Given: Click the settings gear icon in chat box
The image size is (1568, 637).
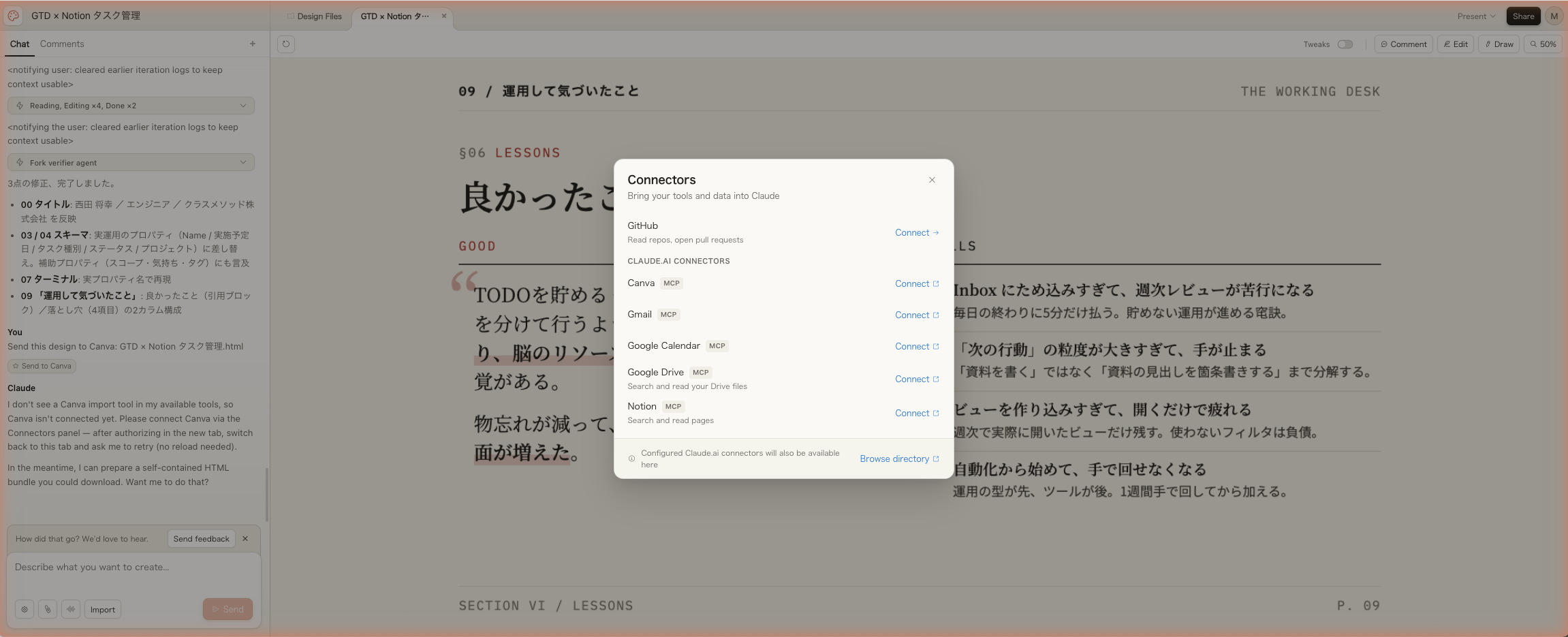Looking at the screenshot, I should 25,609.
